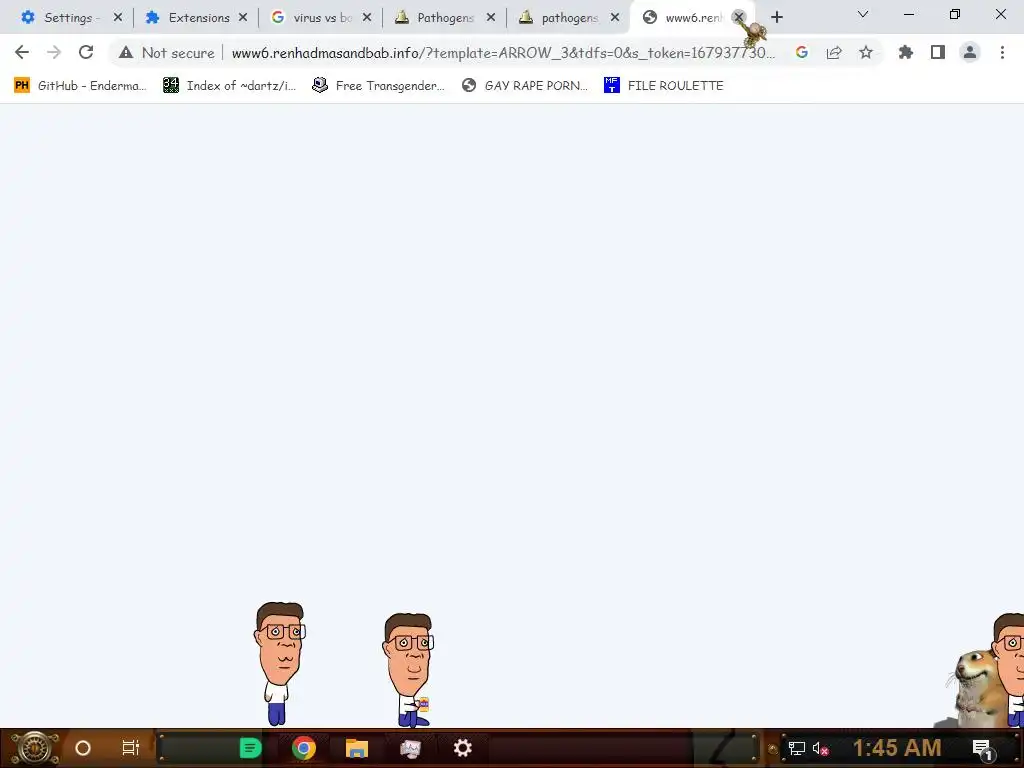This screenshot has height=768, width=1024.
Task: Minimize the Chrome window
Action: coord(908,14)
